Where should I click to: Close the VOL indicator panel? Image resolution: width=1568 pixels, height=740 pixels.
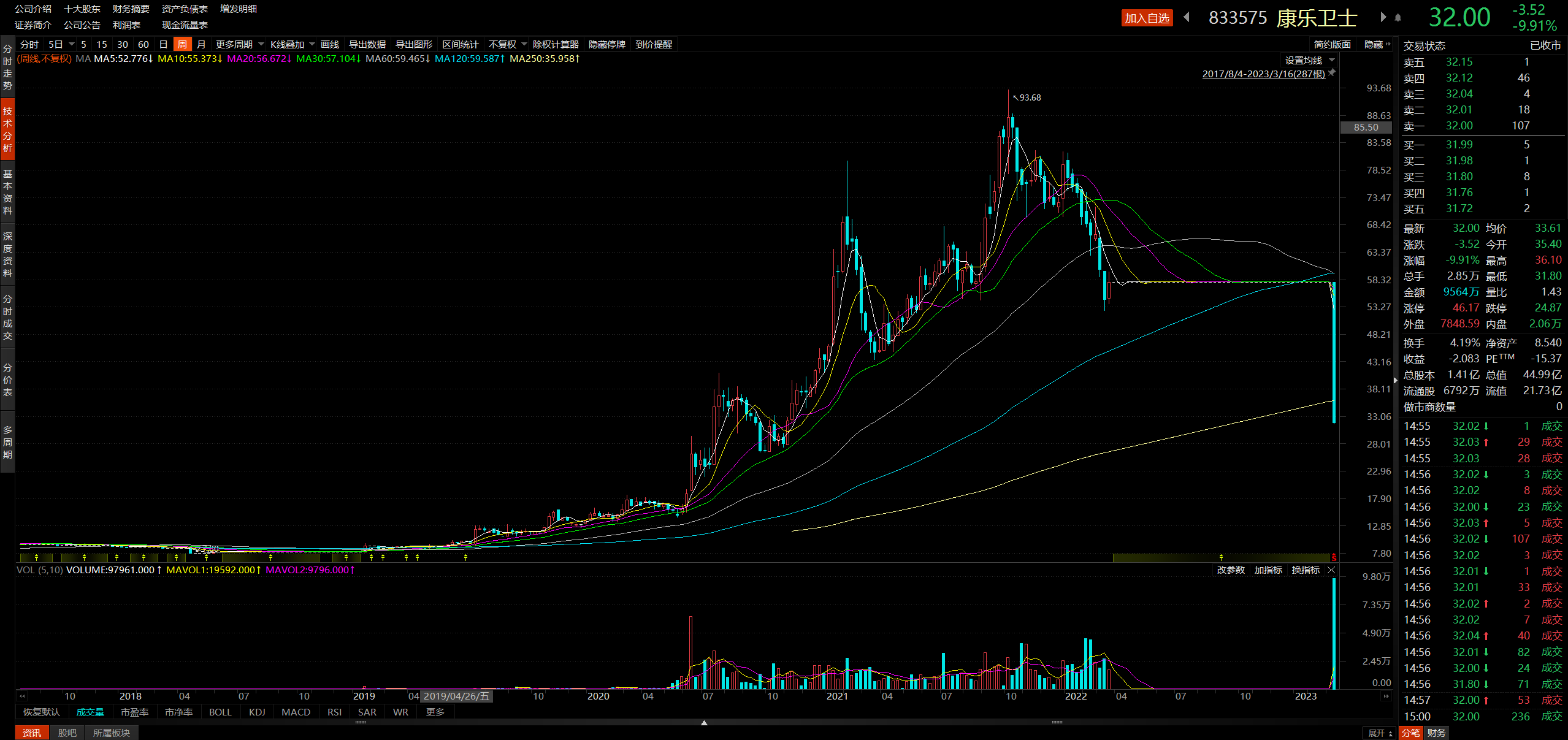click(1331, 570)
